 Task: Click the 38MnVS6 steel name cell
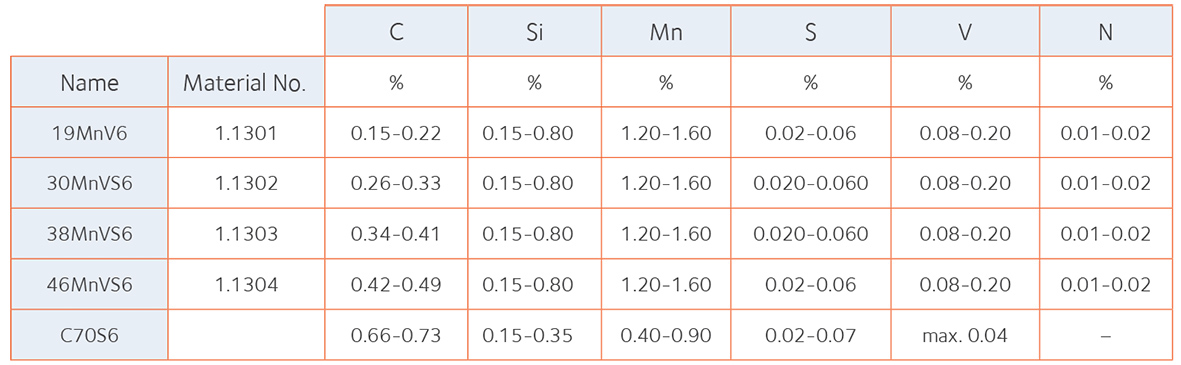89,233
